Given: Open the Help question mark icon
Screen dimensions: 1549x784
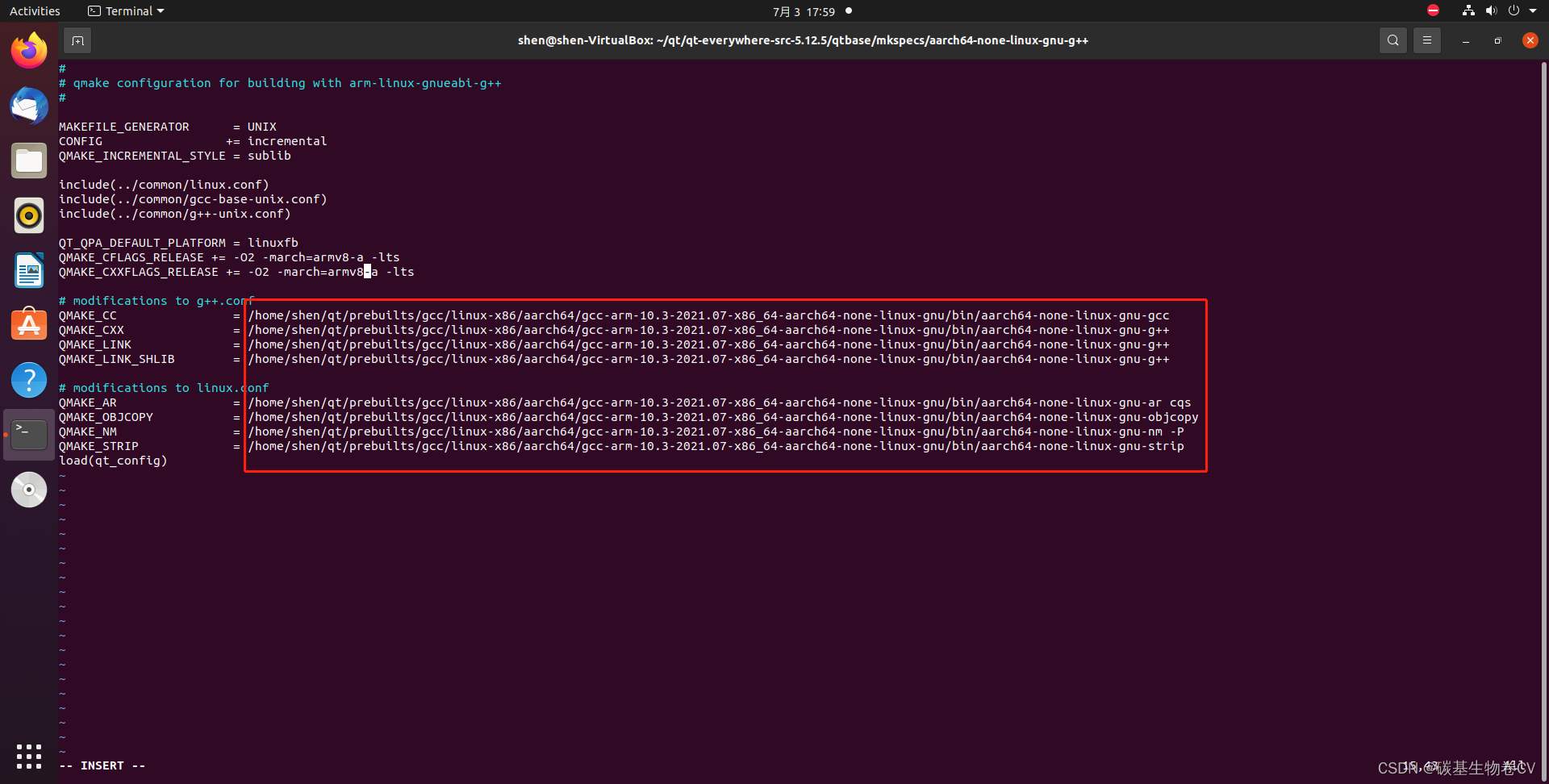Looking at the screenshot, I should click(x=29, y=380).
